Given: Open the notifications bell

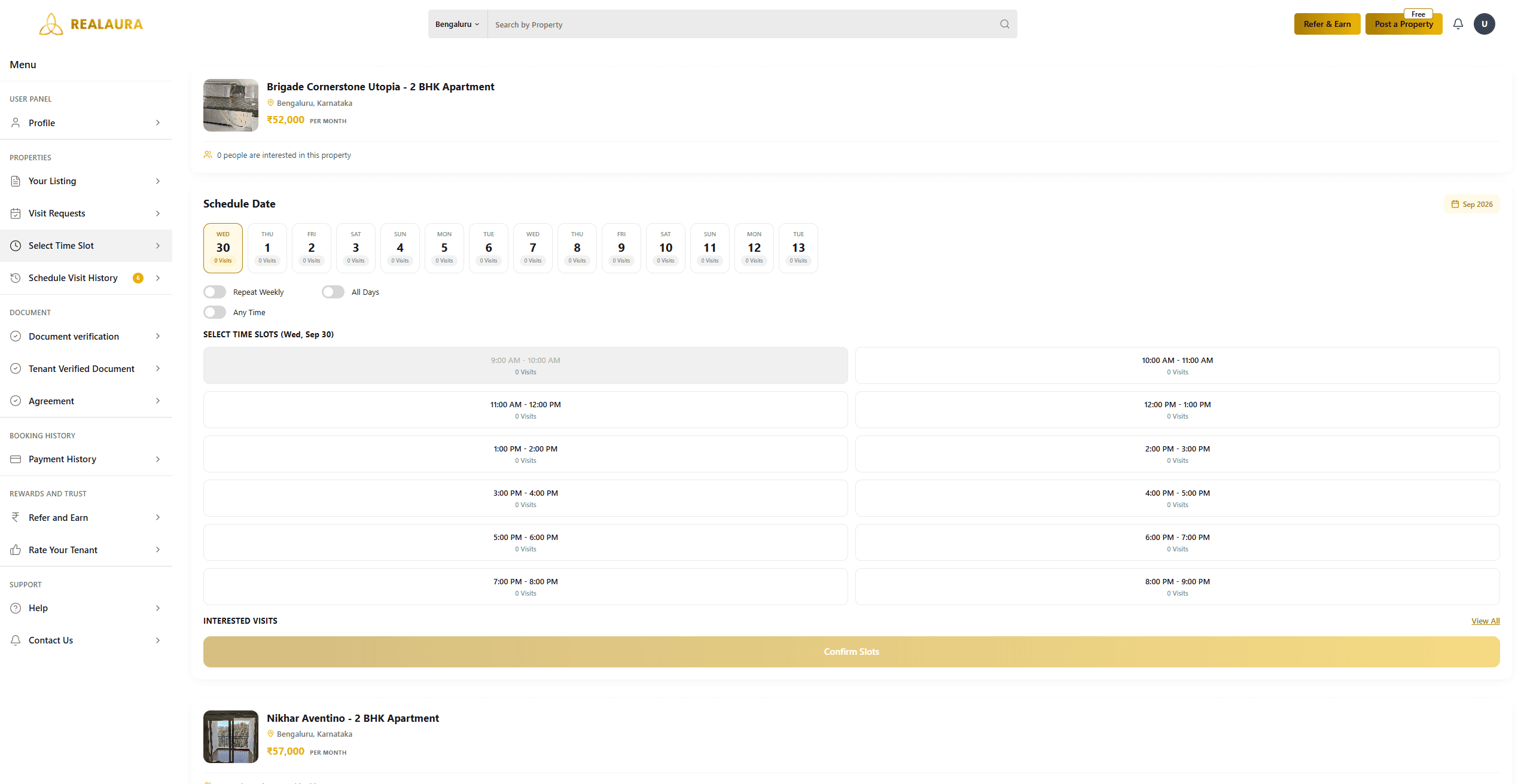Looking at the screenshot, I should [x=1458, y=24].
